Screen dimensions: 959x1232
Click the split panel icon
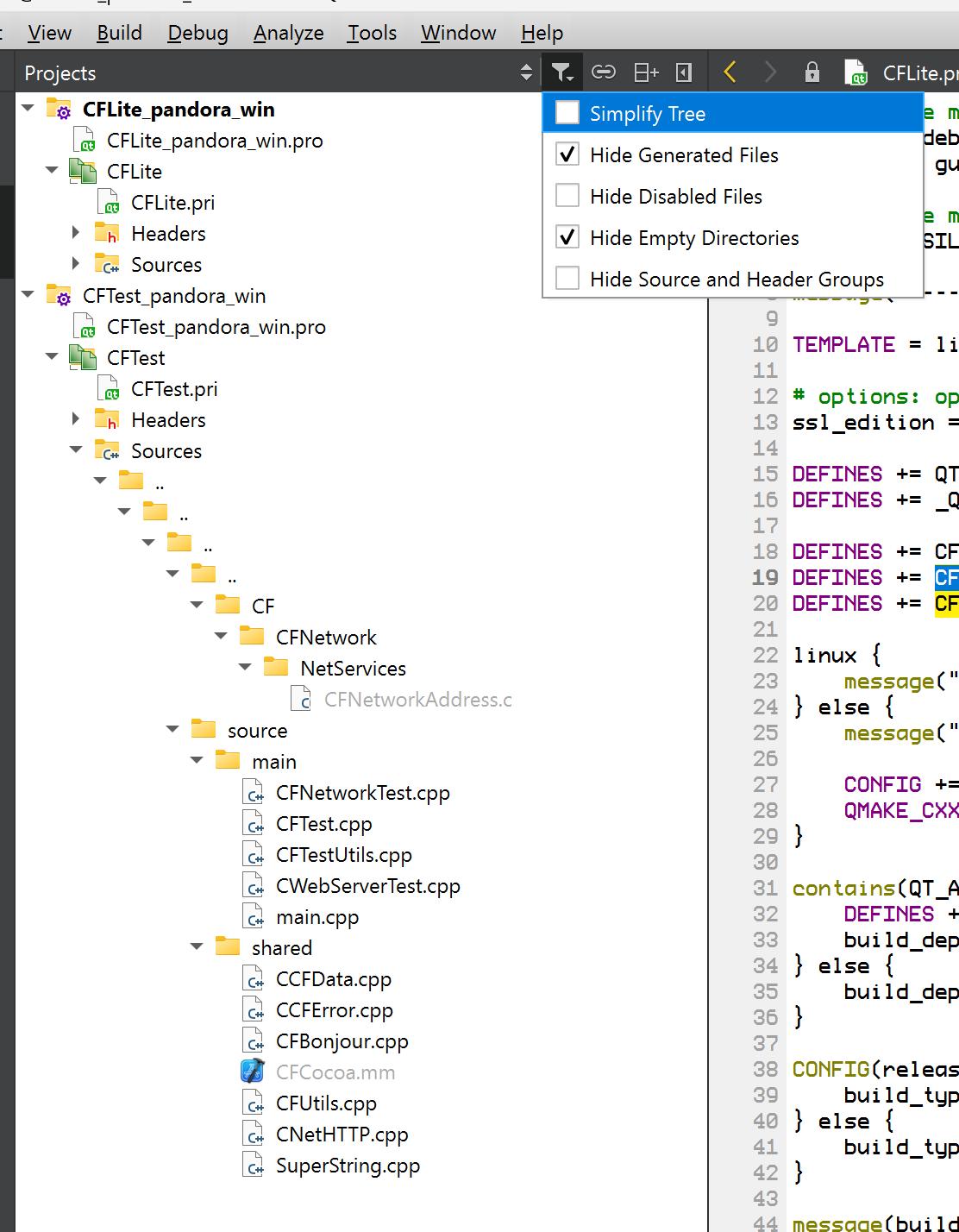(646, 72)
